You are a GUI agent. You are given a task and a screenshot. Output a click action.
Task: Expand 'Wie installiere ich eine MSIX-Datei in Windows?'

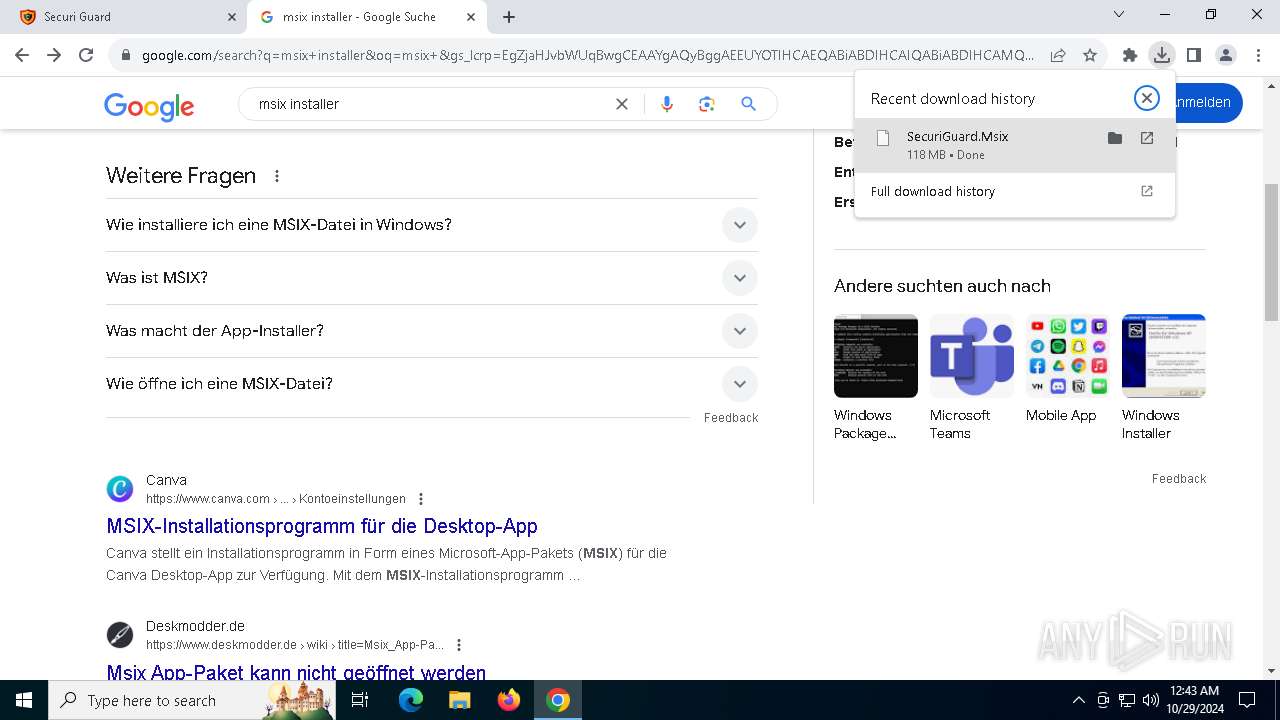click(x=432, y=225)
